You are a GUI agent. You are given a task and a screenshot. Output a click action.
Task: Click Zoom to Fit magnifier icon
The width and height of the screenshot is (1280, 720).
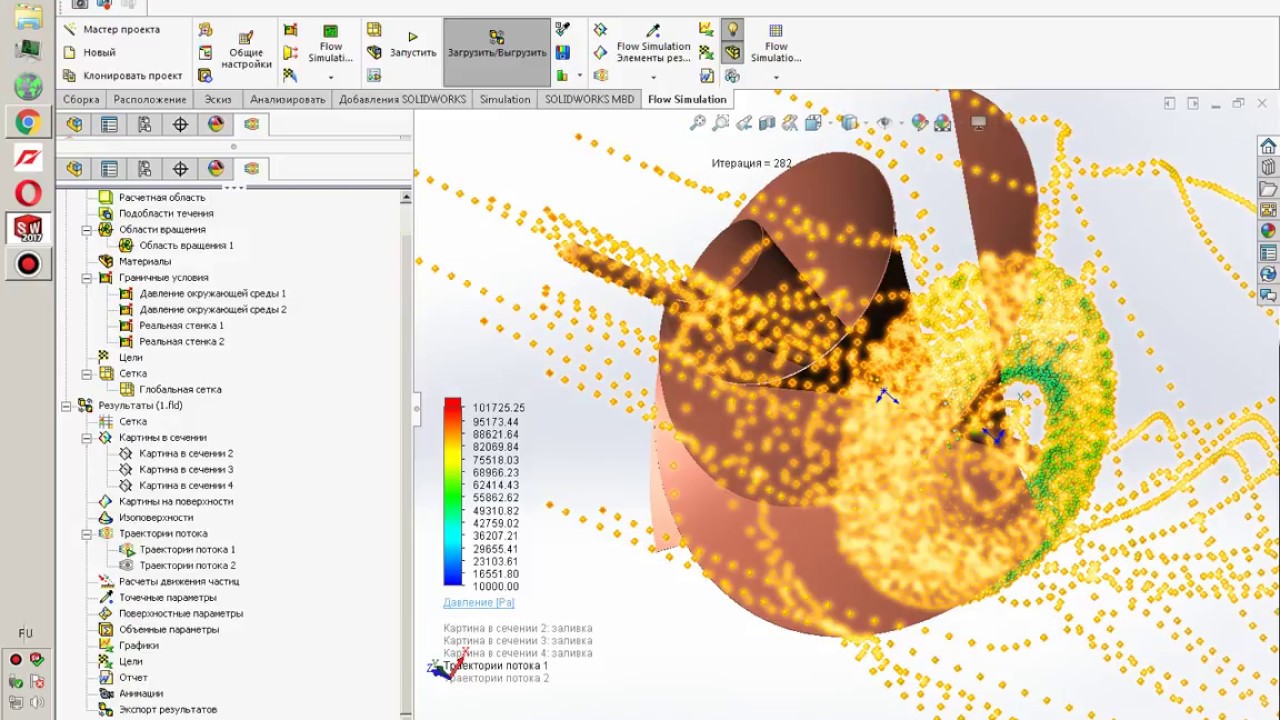click(697, 123)
